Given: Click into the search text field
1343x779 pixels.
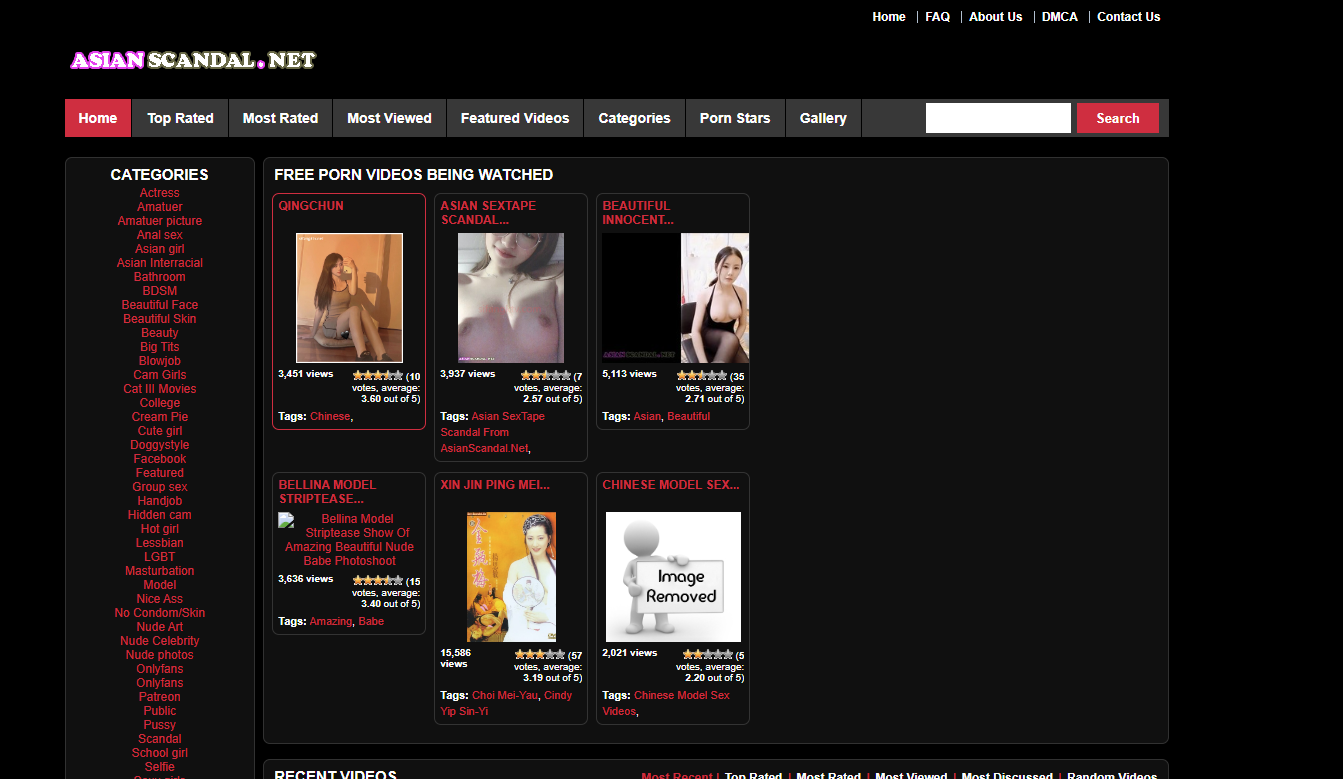Looking at the screenshot, I should (997, 118).
